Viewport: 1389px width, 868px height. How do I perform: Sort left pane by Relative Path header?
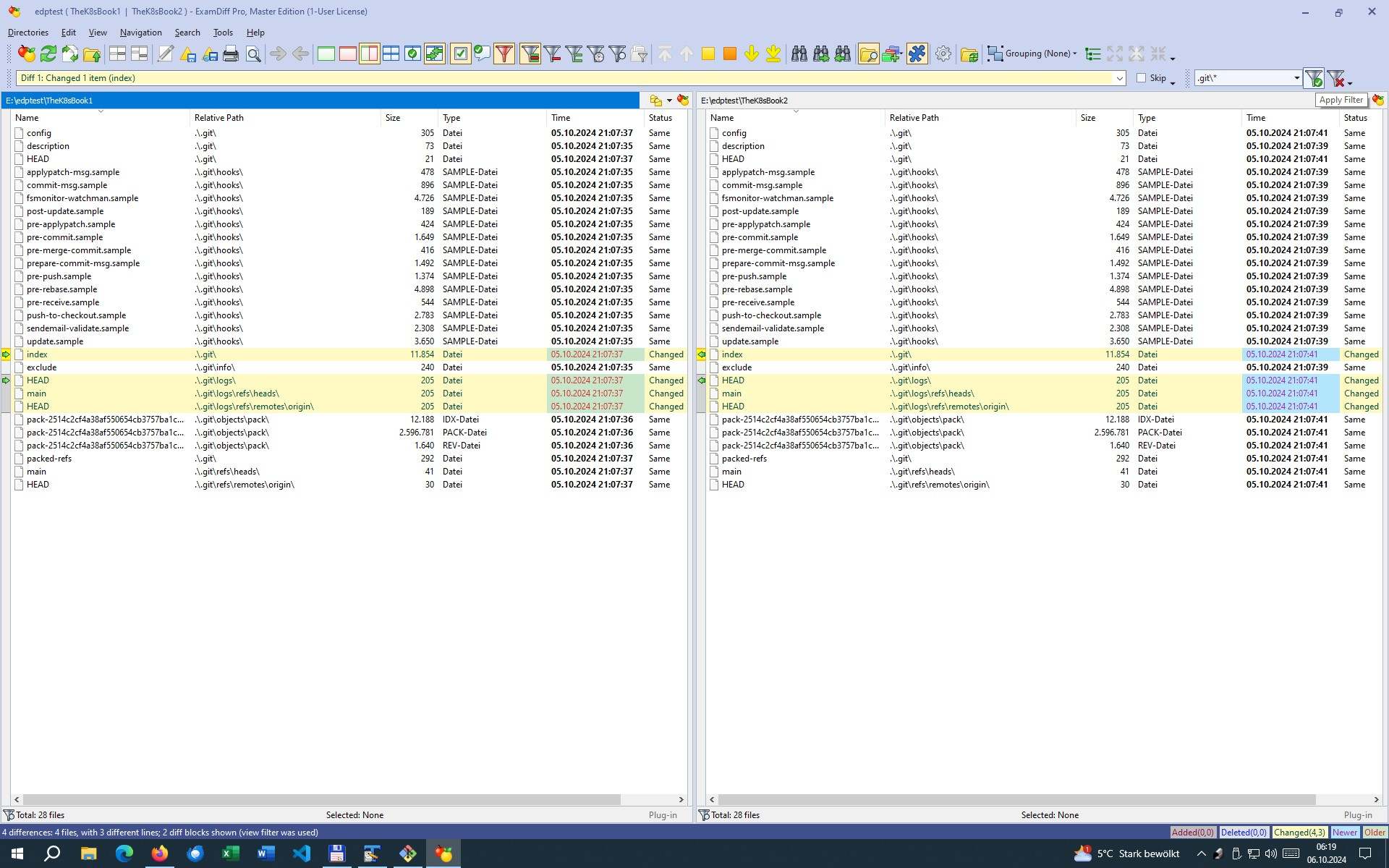coord(285,118)
